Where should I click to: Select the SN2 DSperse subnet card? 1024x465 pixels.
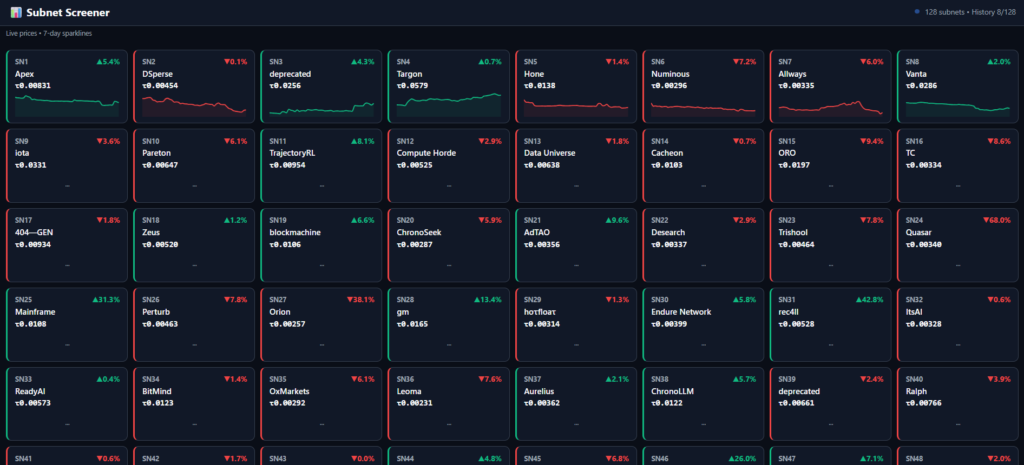click(x=194, y=86)
